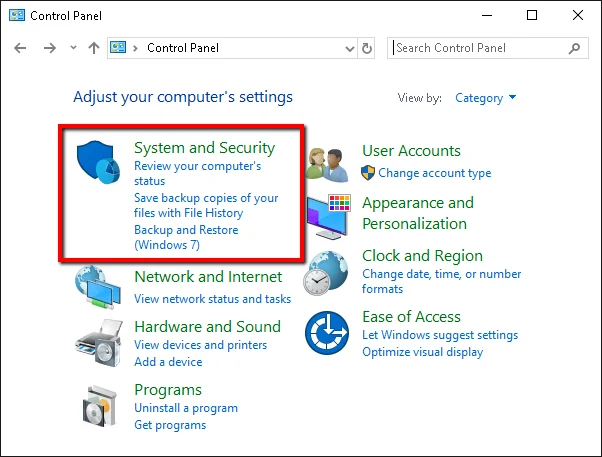The image size is (602, 457).
Task: Go up one level with the up arrow
Action: point(94,48)
